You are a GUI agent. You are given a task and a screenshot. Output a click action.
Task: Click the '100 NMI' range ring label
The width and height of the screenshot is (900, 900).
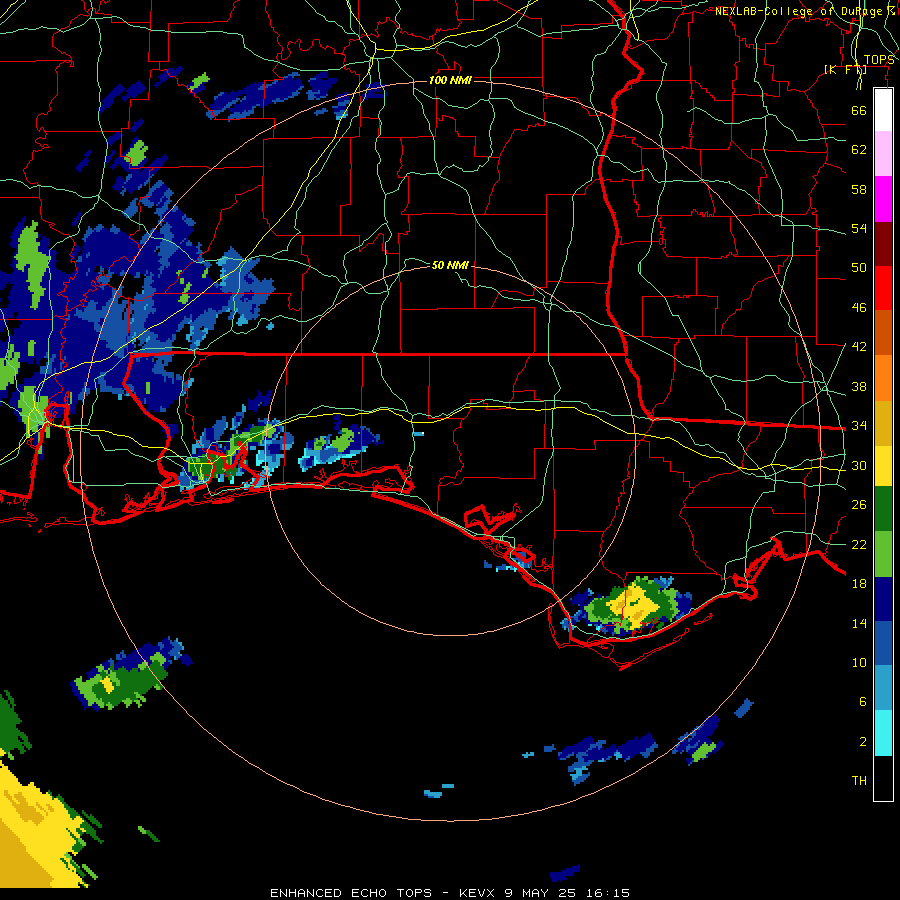(x=450, y=80)
